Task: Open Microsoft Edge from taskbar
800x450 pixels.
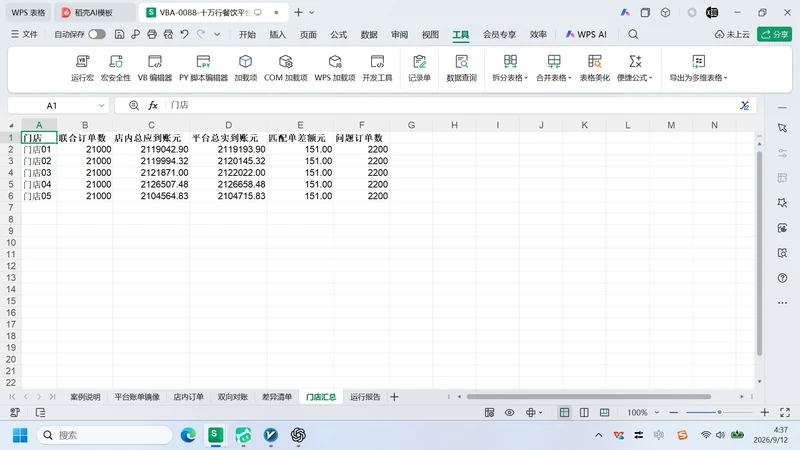Action: click(x=188, y=435)
